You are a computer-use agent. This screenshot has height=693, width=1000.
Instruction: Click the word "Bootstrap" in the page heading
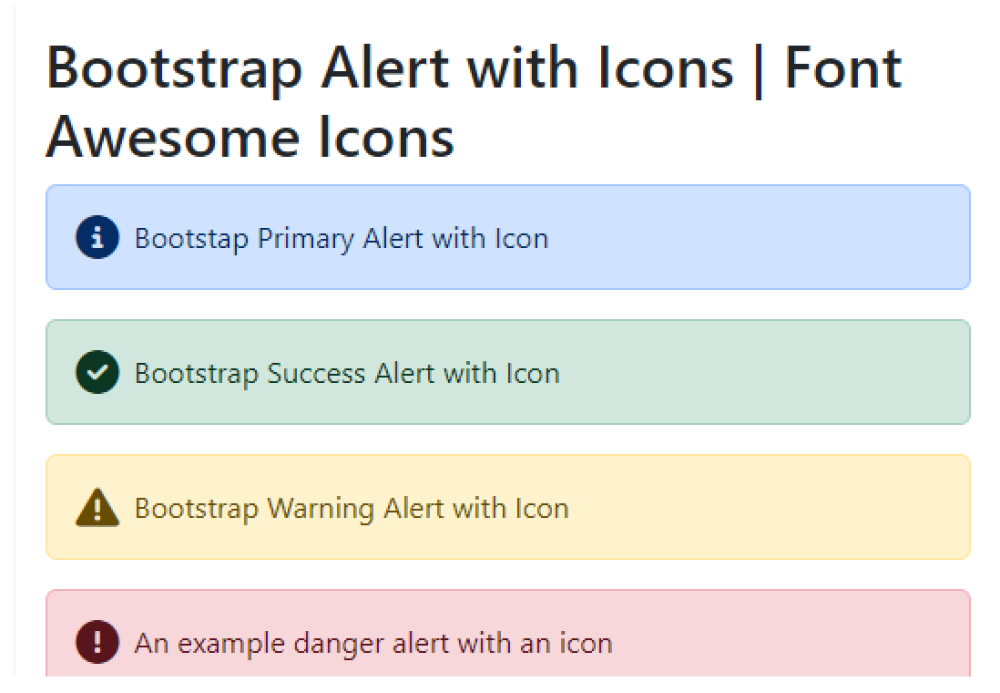(x=174, y=70)
